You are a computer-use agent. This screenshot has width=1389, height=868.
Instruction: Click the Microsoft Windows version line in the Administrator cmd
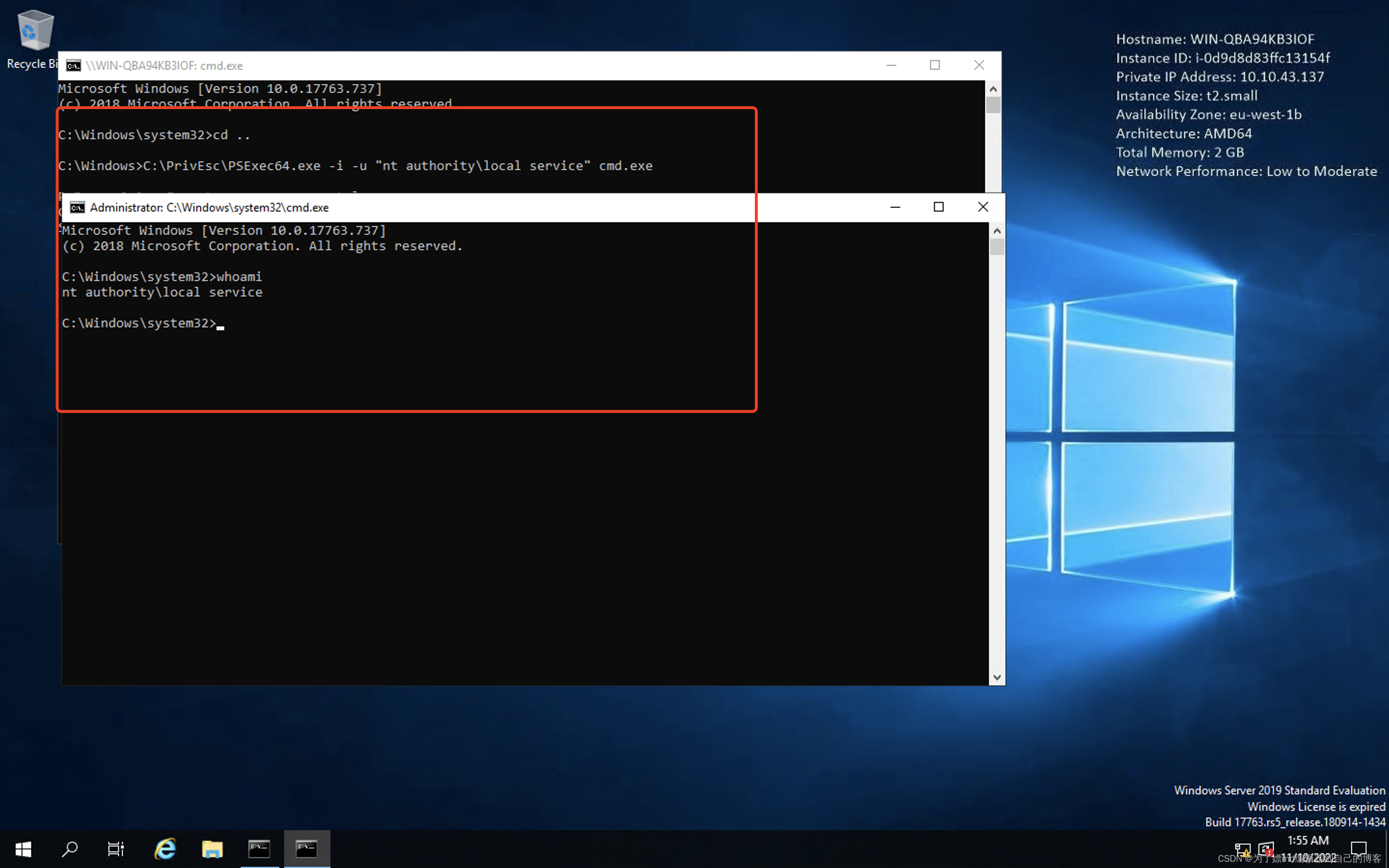(224, 230)
